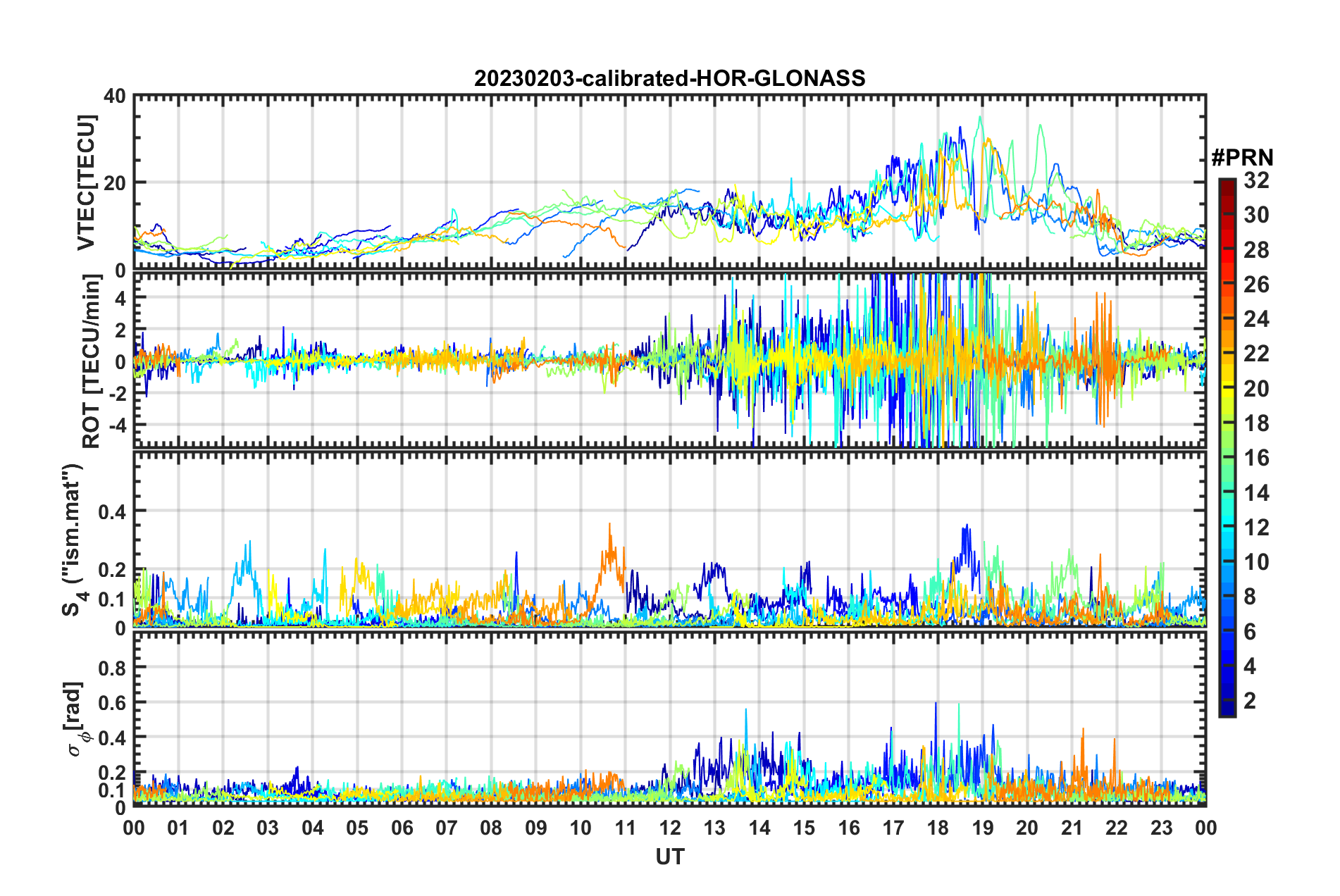Click inside the VTEC plot panel
This screenshot has height=896, width=1340.
(670, 182)
